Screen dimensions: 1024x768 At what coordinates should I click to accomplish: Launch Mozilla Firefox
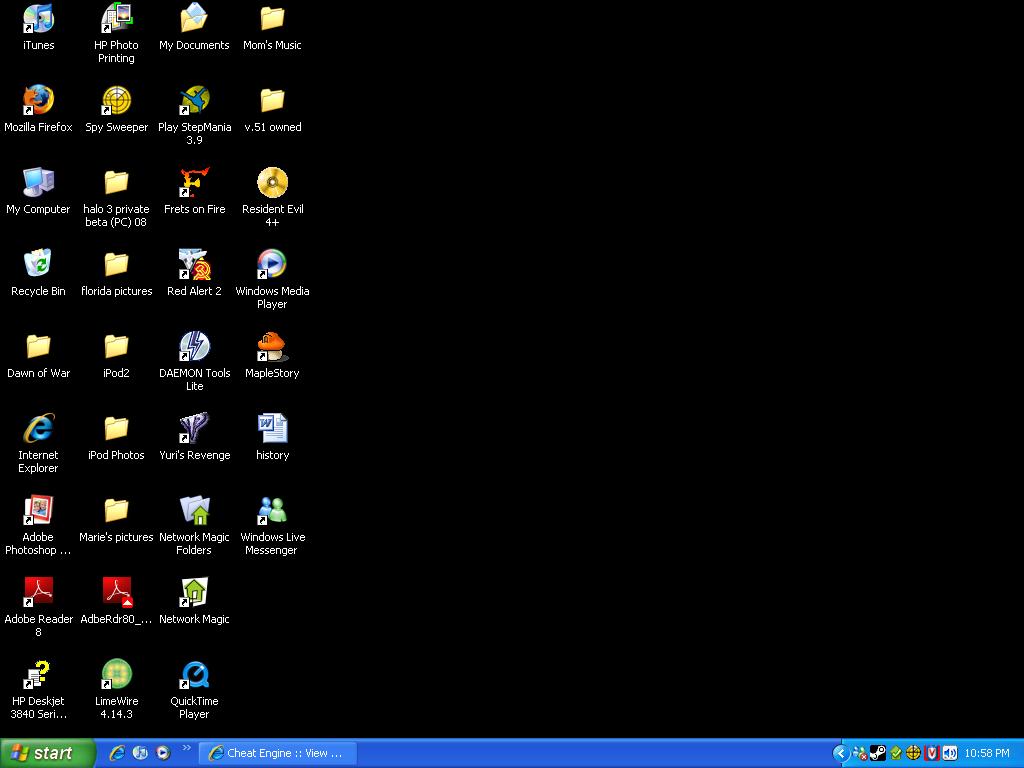point(38,103)
